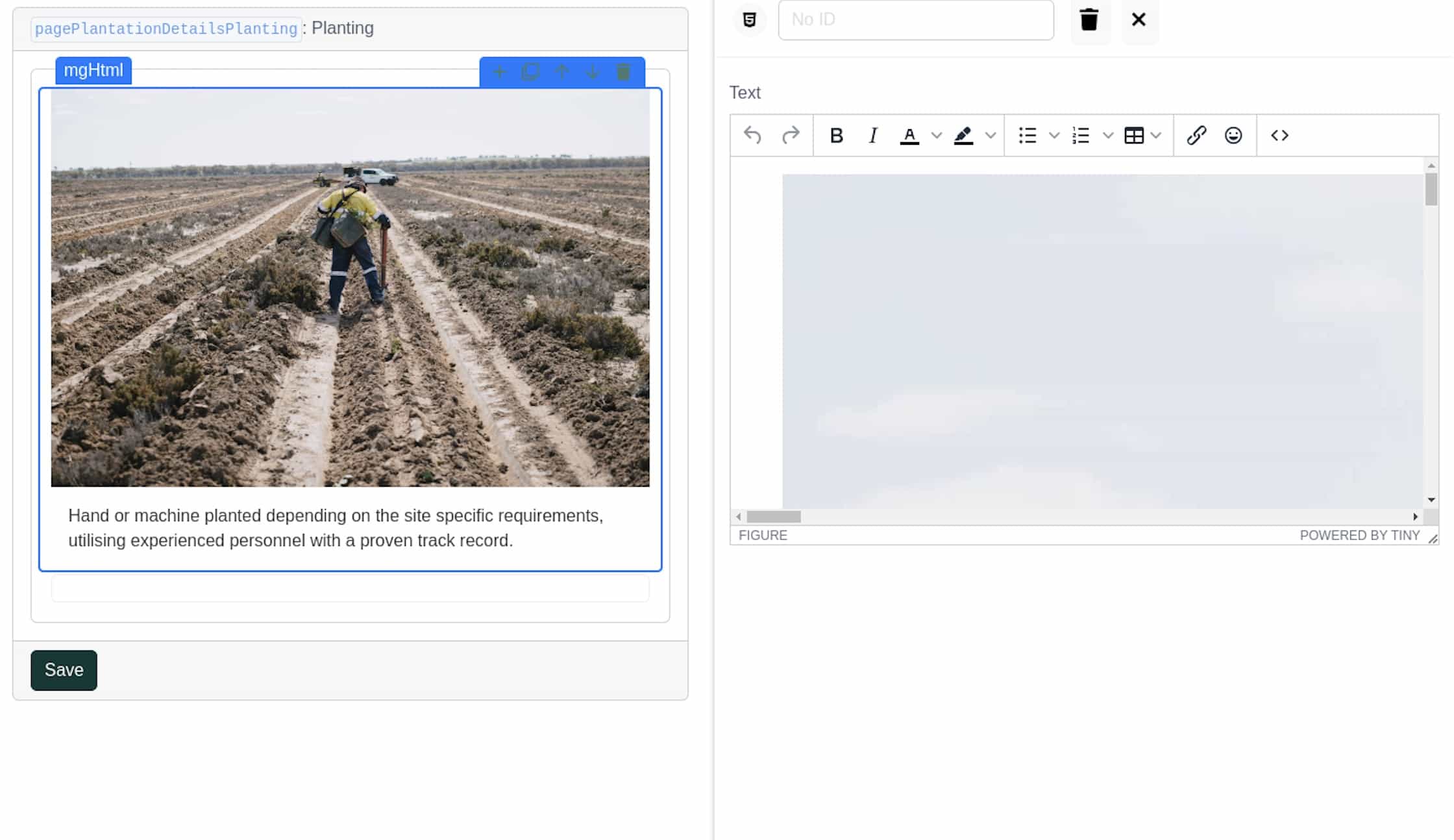Screen dimensions: 1454x840
Task: Expand the highlight color dropdown arrow
Action: [990, 136]
